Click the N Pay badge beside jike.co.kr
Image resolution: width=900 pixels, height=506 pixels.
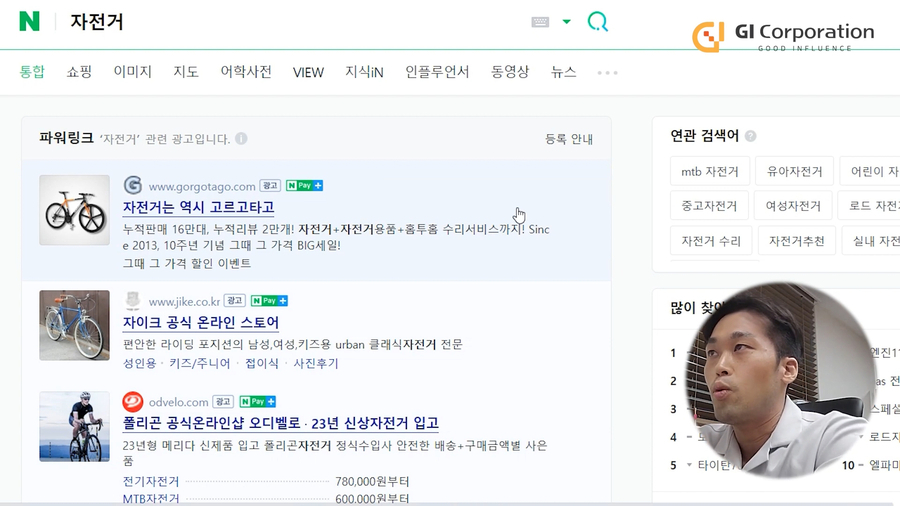click(269, 301)
